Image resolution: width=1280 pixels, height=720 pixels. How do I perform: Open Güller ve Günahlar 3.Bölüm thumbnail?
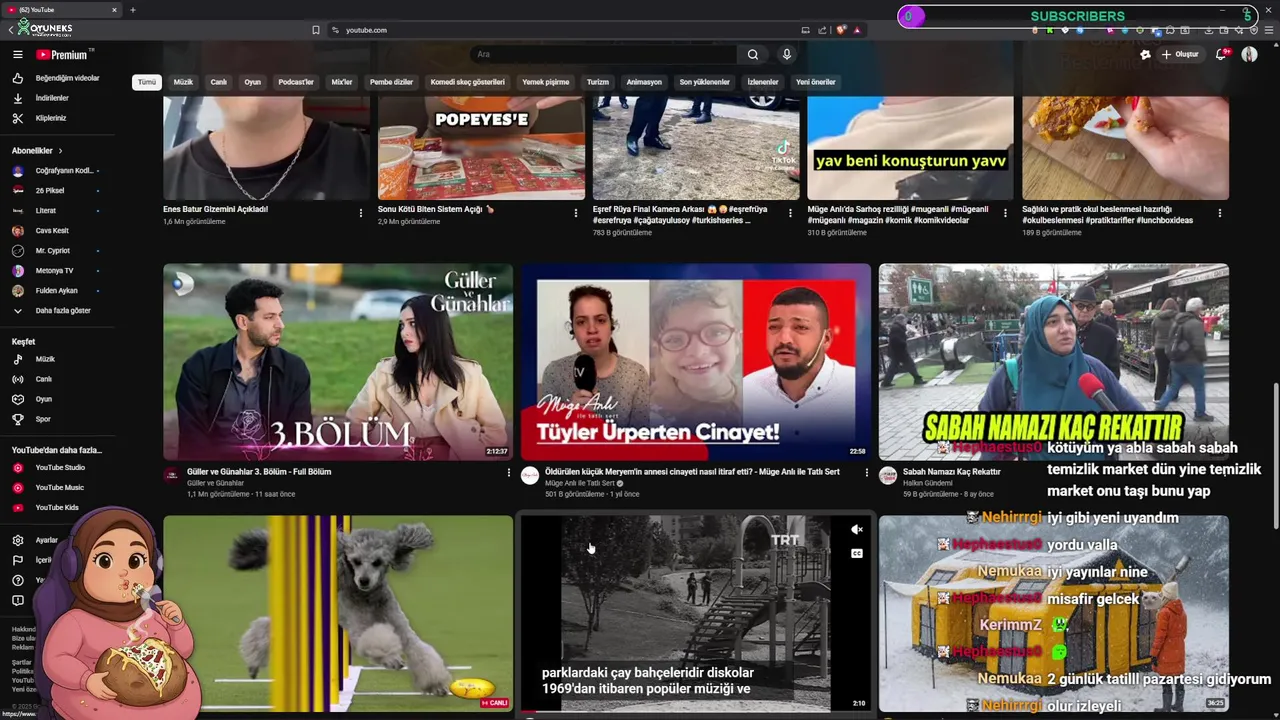click(x=338, y=361)
